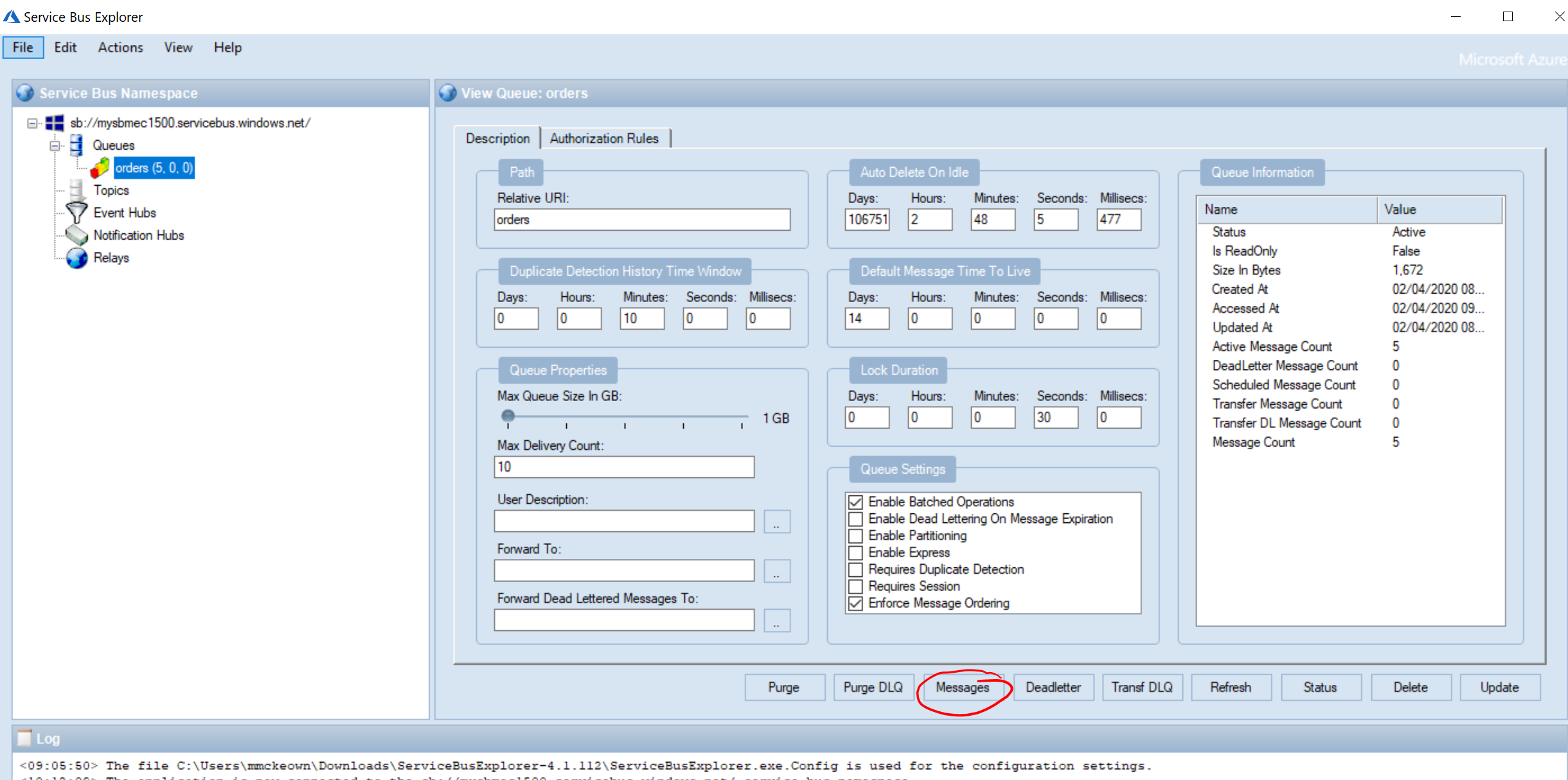Screen dimensions: 1568x780
Task: Open browse button beside Forward To
Action: [x=776, y=571]
